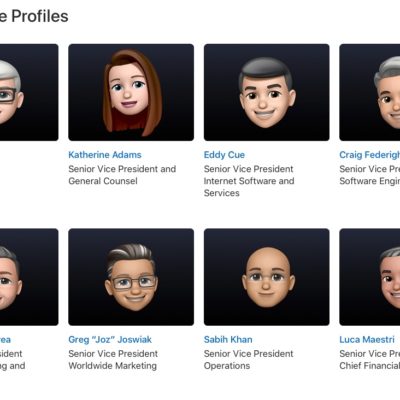The height and width of the screenshot is (400, 400).
Task: Click "Senior Vice President and General Counsel" text
Action: tap(122, 175)
